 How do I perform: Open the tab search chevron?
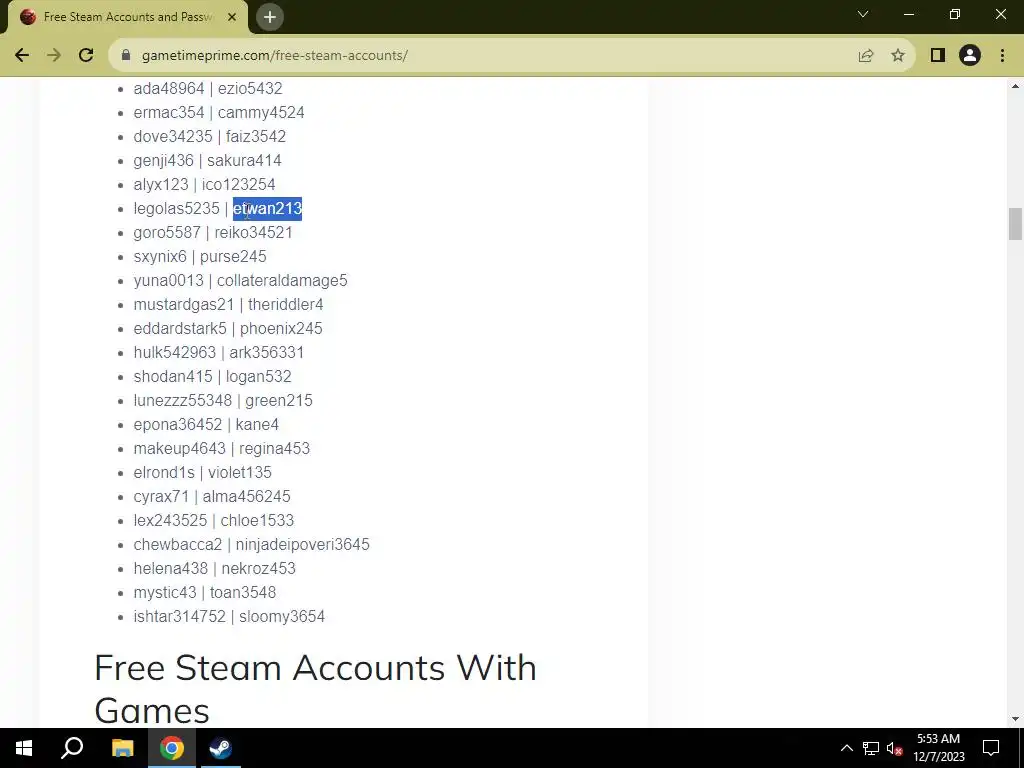(x=863, y=14)
